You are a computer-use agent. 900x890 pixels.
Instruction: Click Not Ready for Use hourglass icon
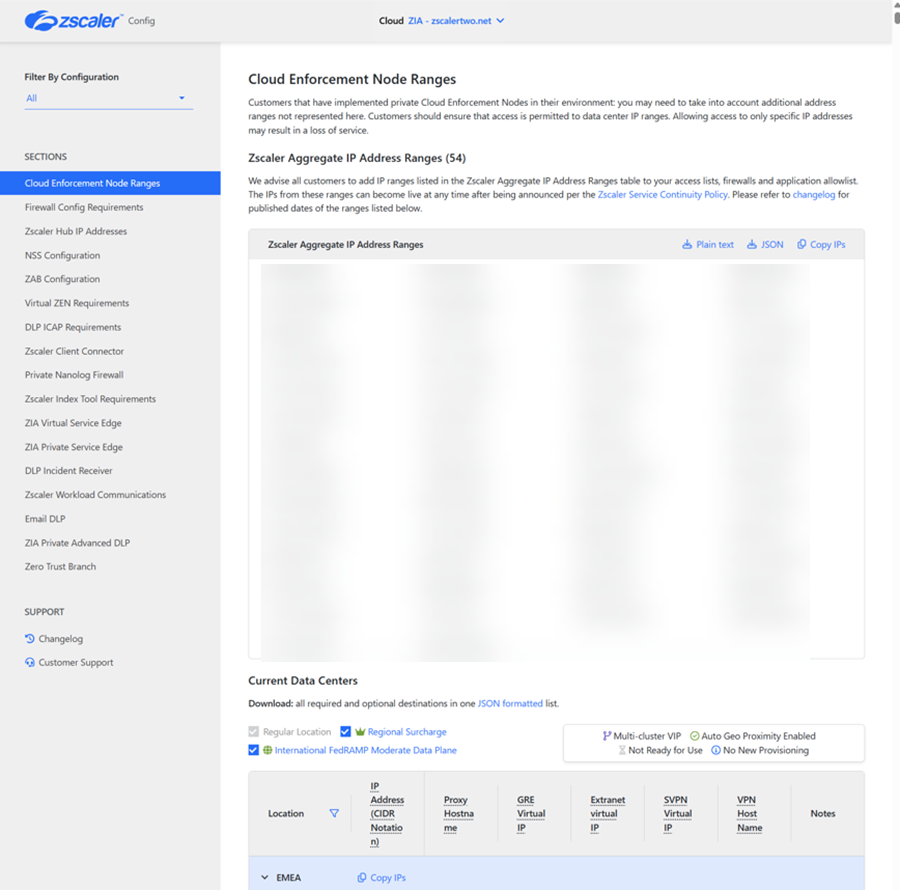tap(622, 750)
